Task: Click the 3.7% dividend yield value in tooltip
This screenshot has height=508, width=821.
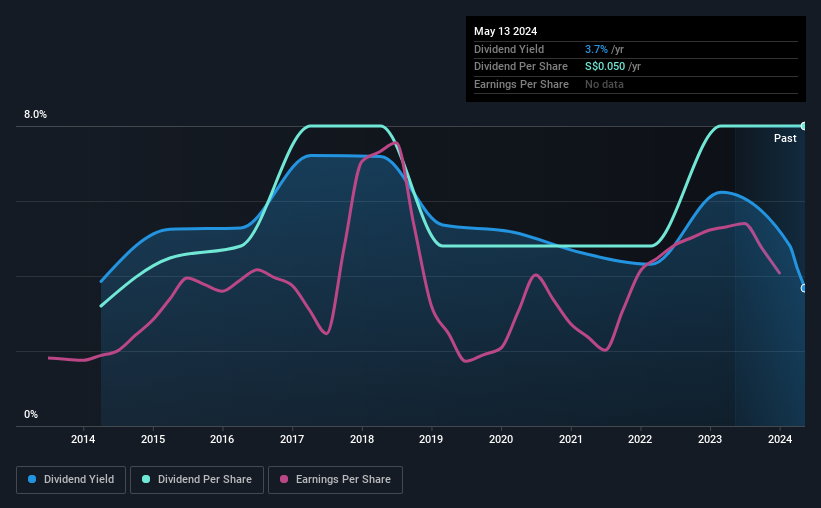Action: point(596,49)
